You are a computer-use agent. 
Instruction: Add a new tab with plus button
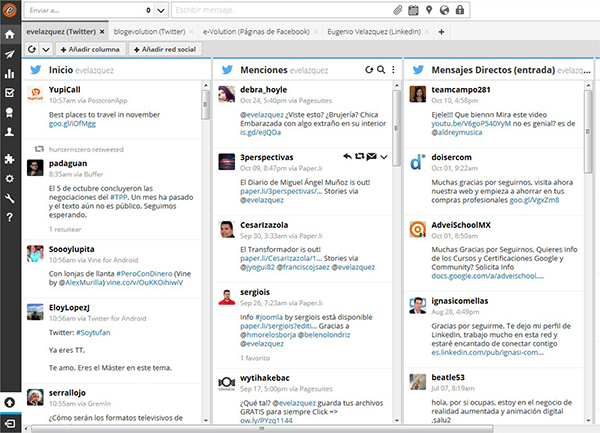(442, 32)
